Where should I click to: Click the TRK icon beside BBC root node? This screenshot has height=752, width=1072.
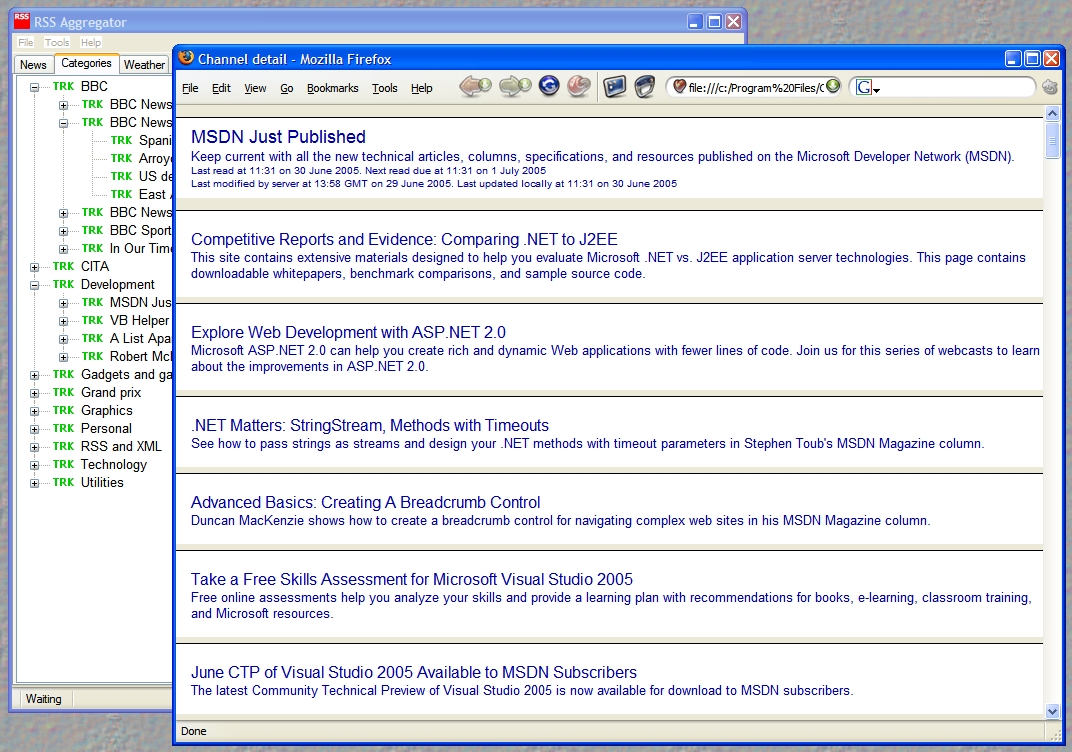pyautogui.click(x=64, y=86)
